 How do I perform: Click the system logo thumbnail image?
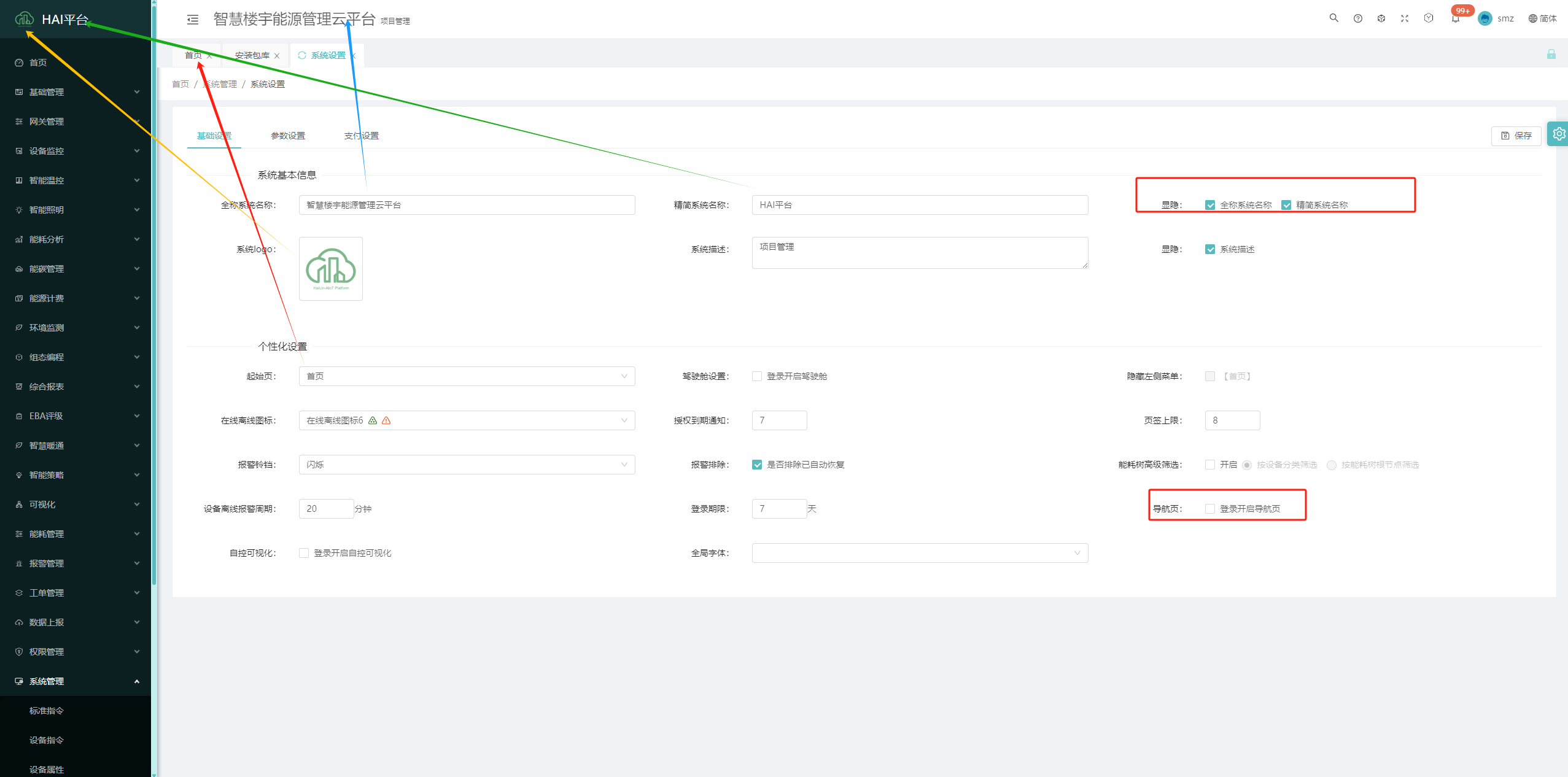(331, 269)
